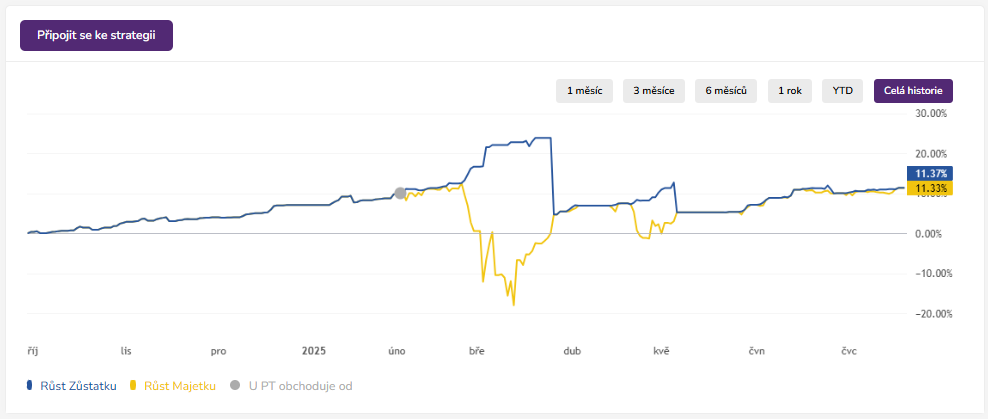Viewport: 988px width, 419px height.
Task: Click the grey circle legend icon
Action: (235, 385)
